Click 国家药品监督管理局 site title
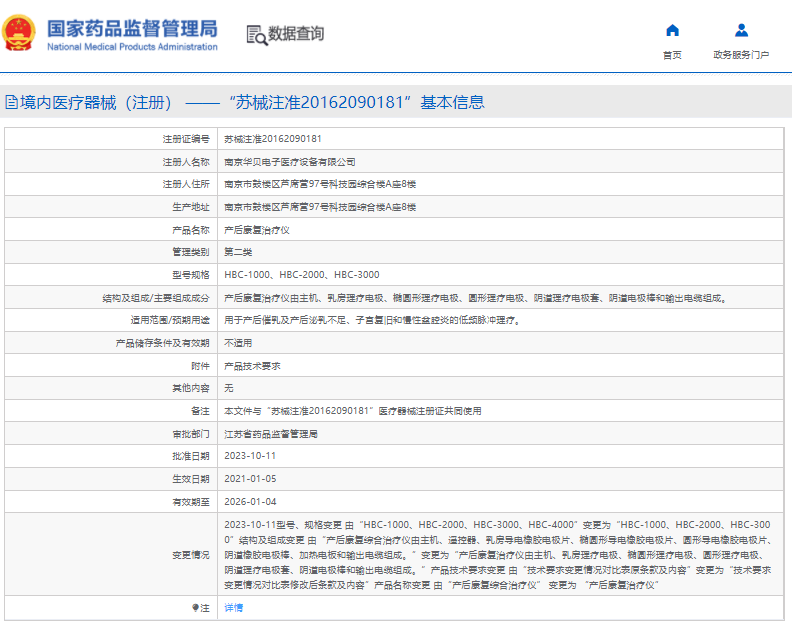The image size is (792, 624). pyautogui.click(x=132, y=29)
